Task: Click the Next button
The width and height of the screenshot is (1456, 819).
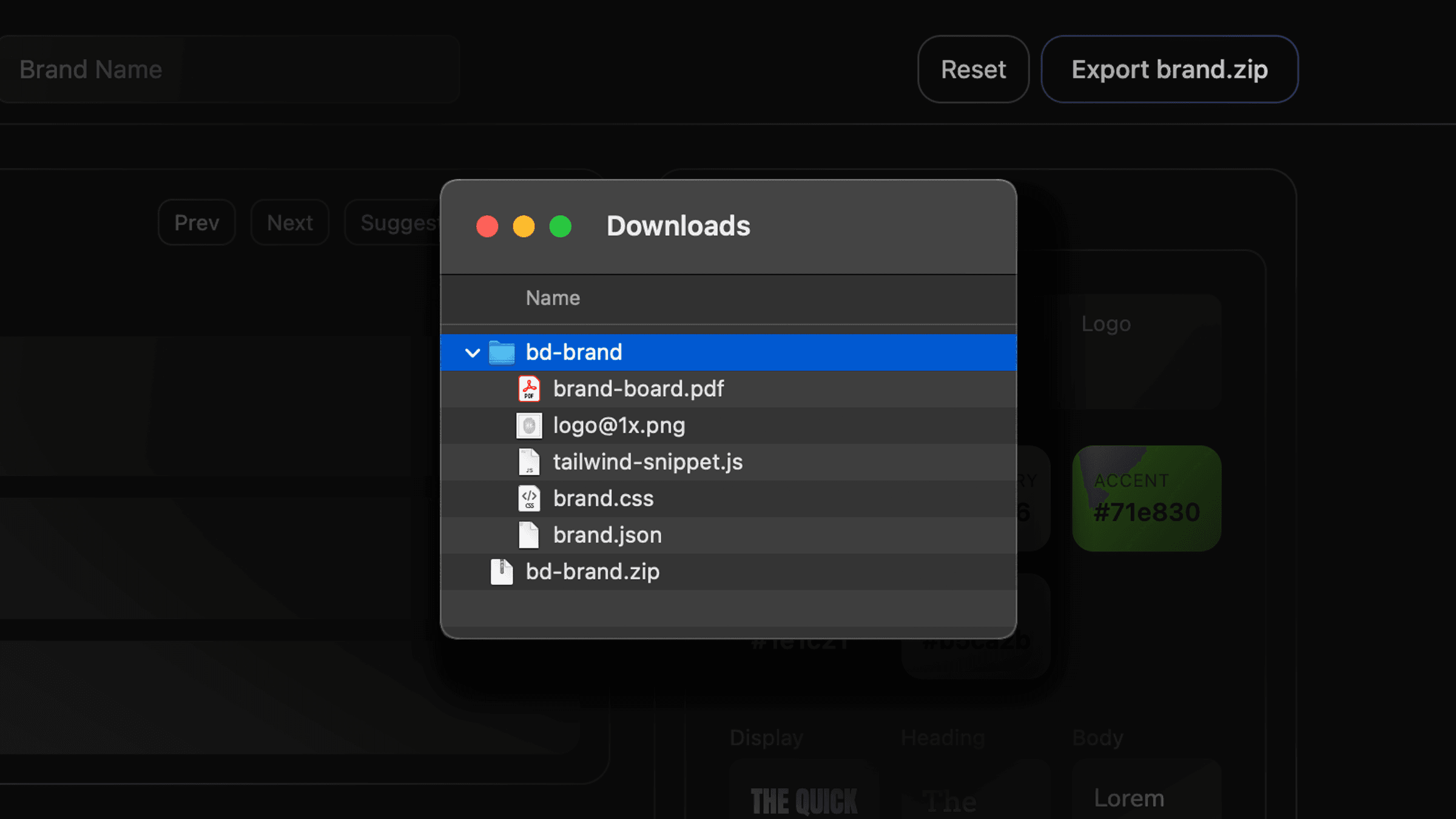Action: (x=290, y=223)
